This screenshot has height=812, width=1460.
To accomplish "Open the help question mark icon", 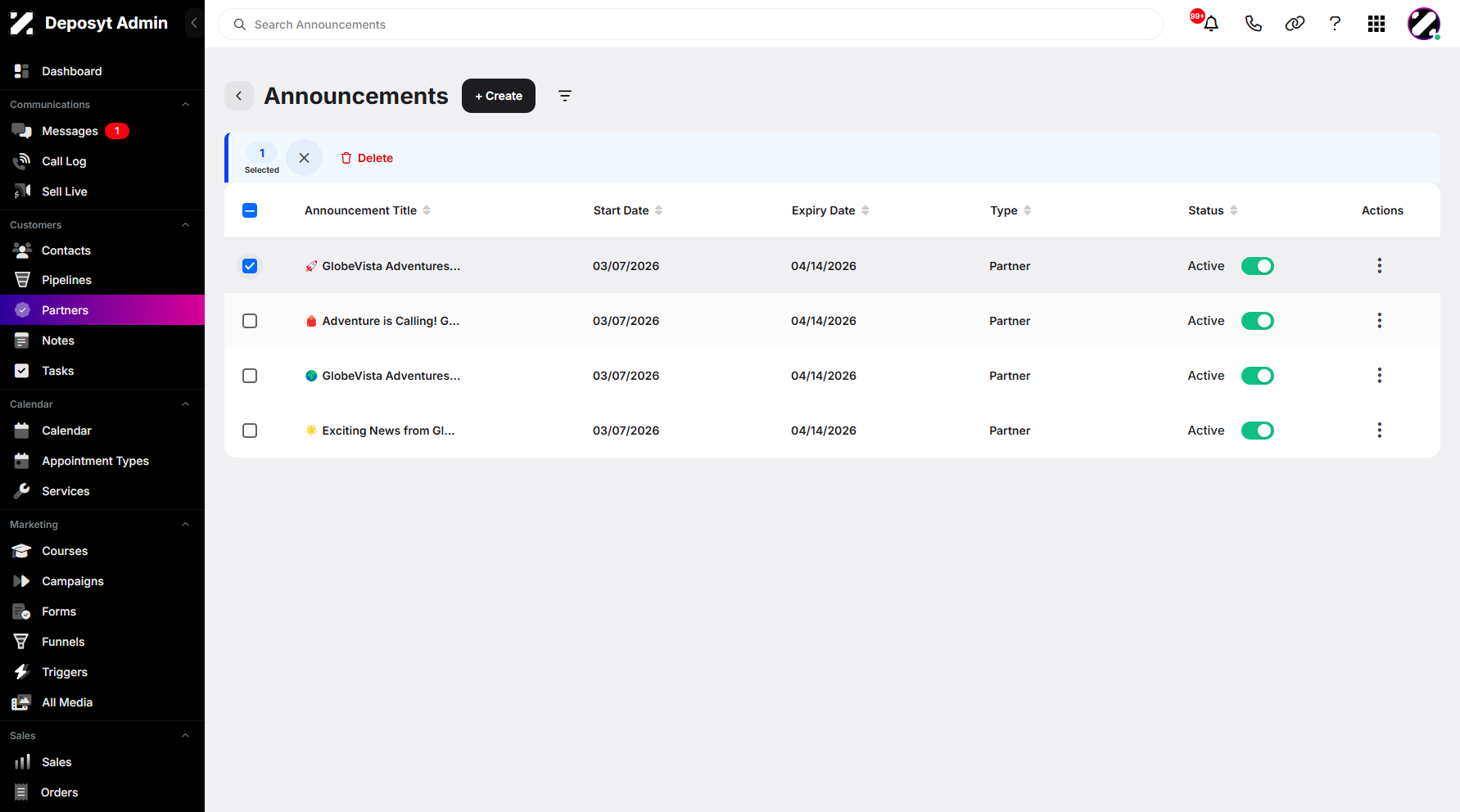I will pyautogui.click(x=1335, y=24).
